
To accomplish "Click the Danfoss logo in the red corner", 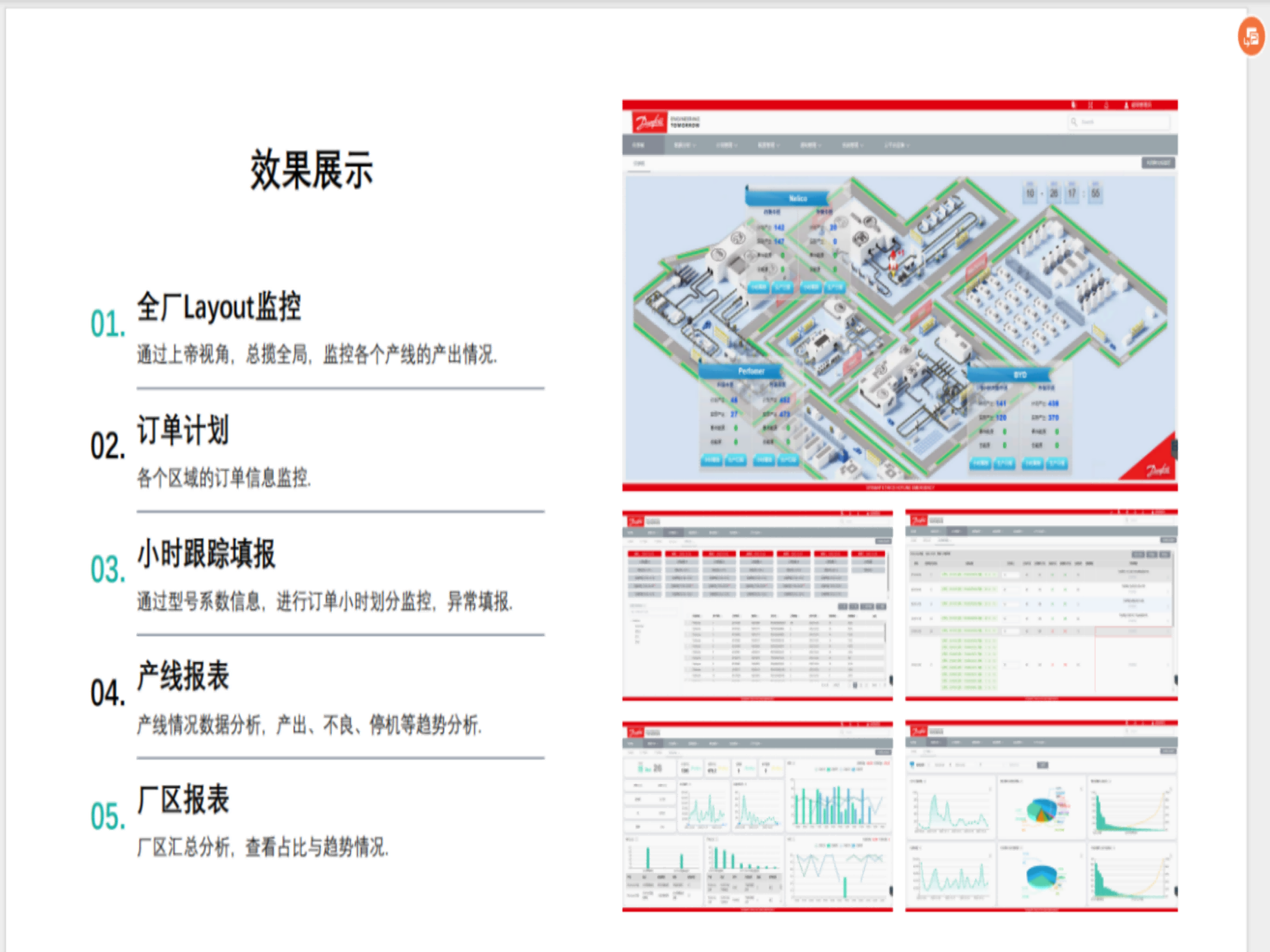I will click(1157, 470).
